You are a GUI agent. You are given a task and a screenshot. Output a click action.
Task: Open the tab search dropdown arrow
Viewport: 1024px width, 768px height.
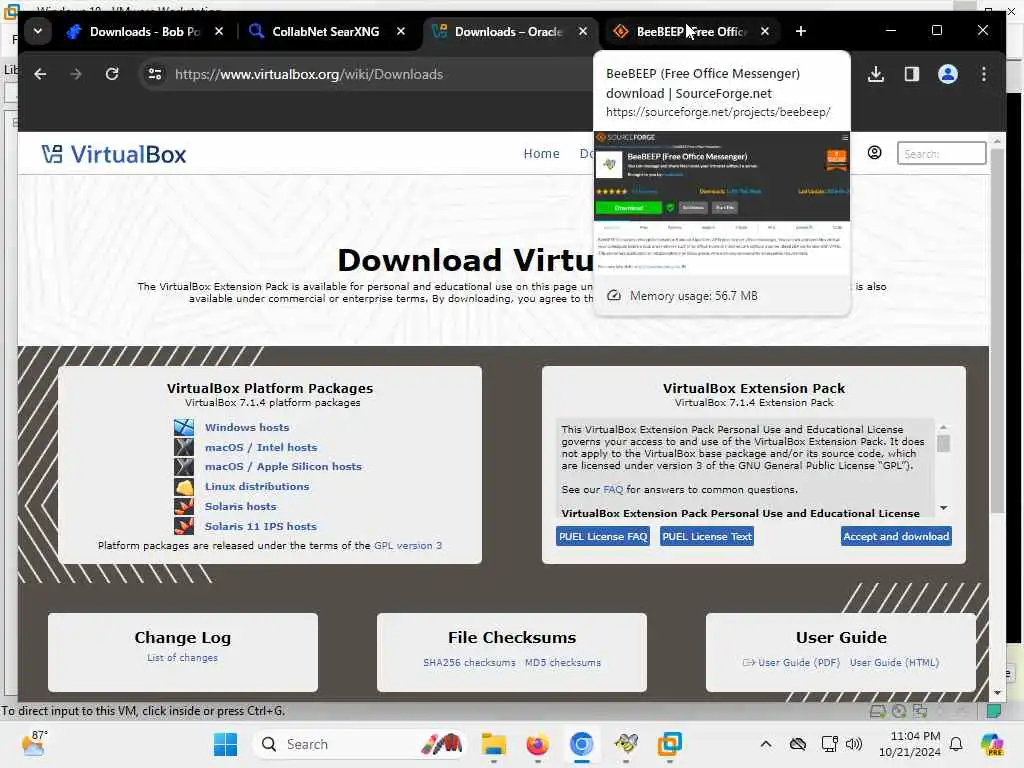(38, 31)
